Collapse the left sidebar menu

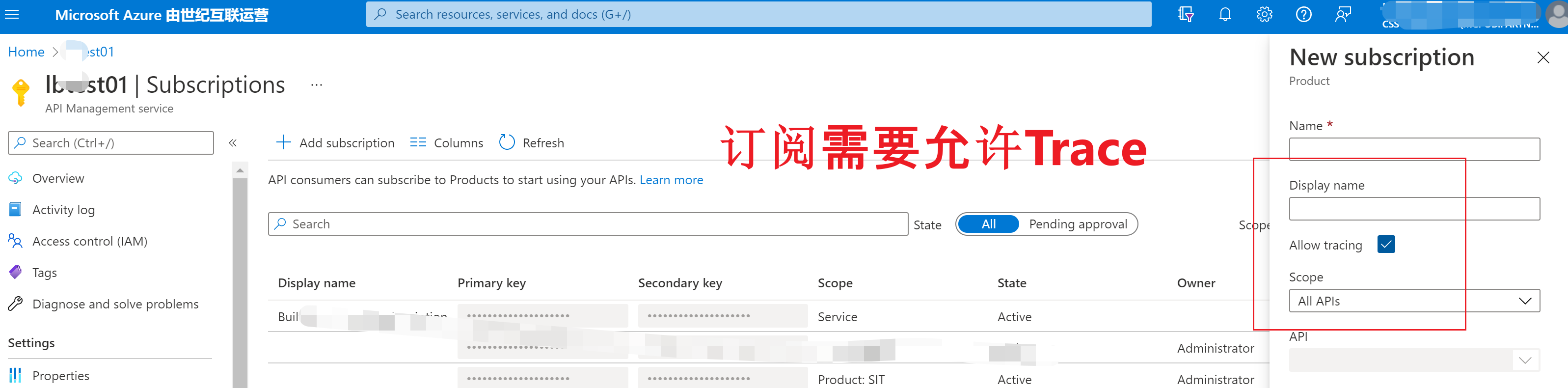(x=233, y=143)
